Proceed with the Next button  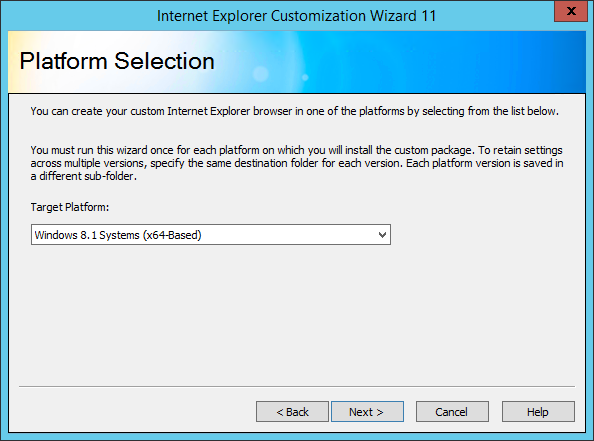pyautogui.click(x=367, y=411)
